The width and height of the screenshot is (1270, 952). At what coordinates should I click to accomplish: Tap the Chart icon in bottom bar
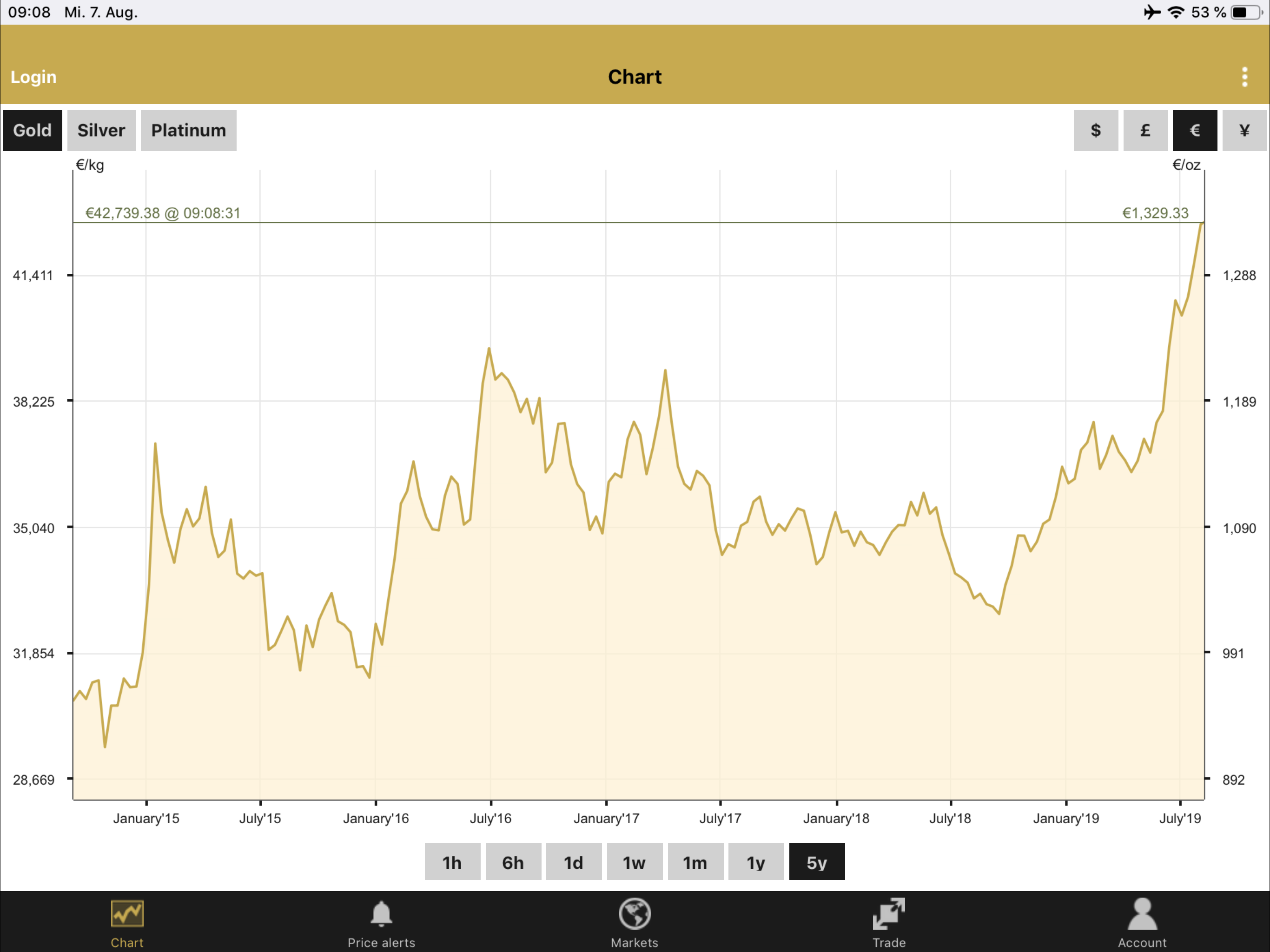pos(127,914)
